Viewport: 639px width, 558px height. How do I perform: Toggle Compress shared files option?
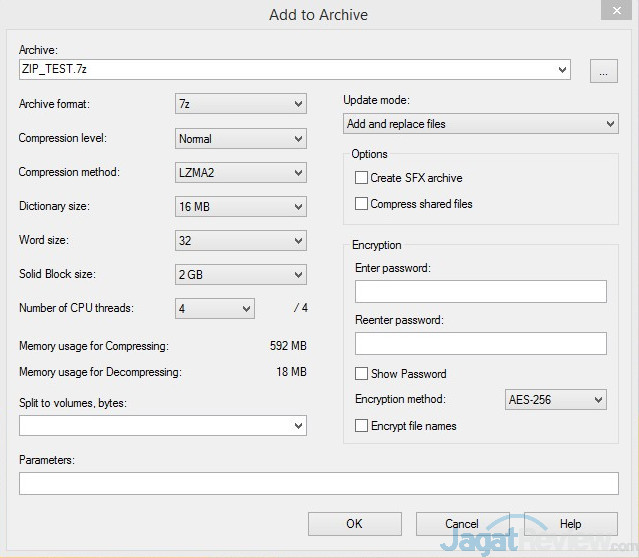362,204
